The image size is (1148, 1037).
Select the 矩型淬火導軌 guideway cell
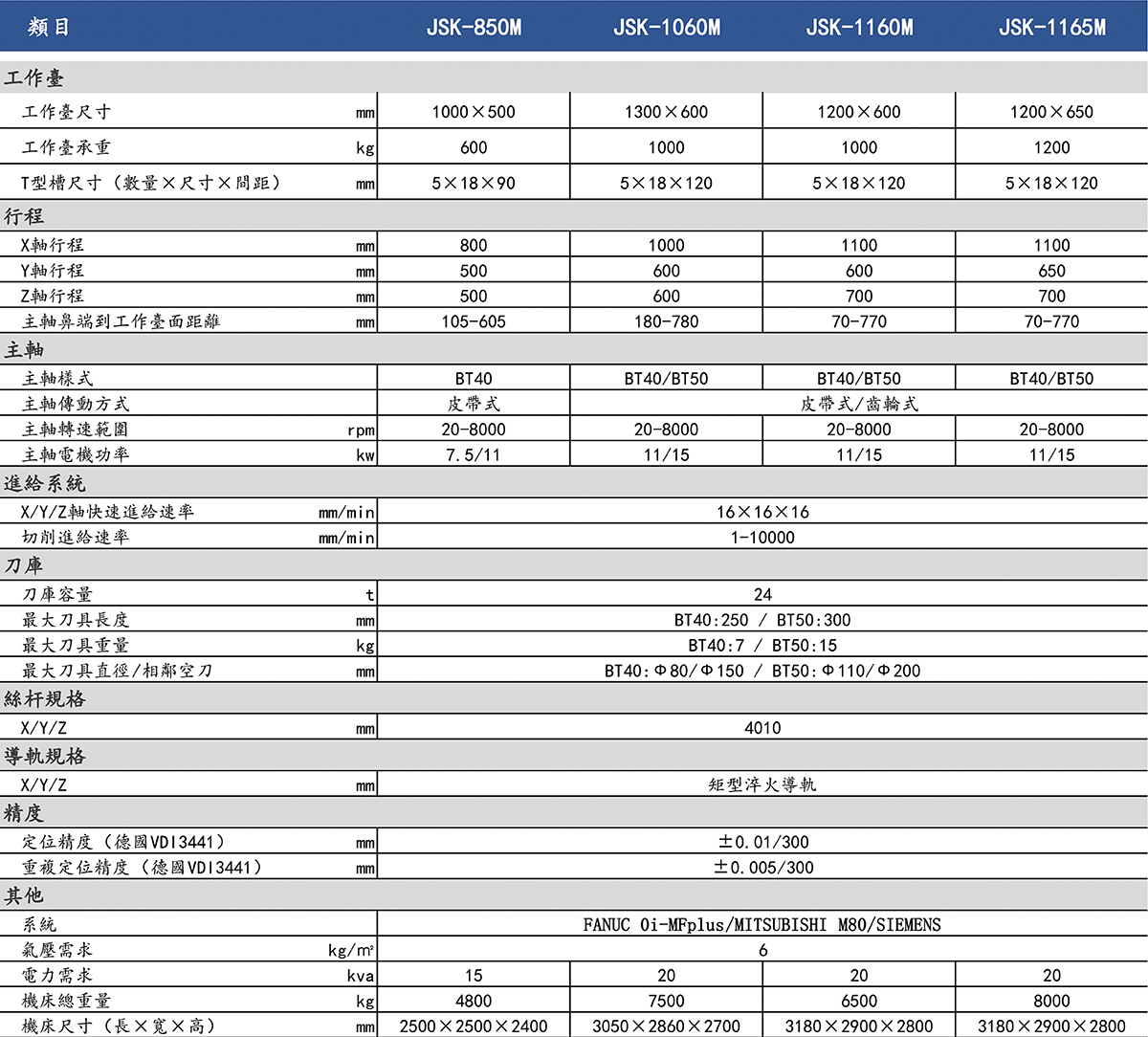click(x=762, y=784)
